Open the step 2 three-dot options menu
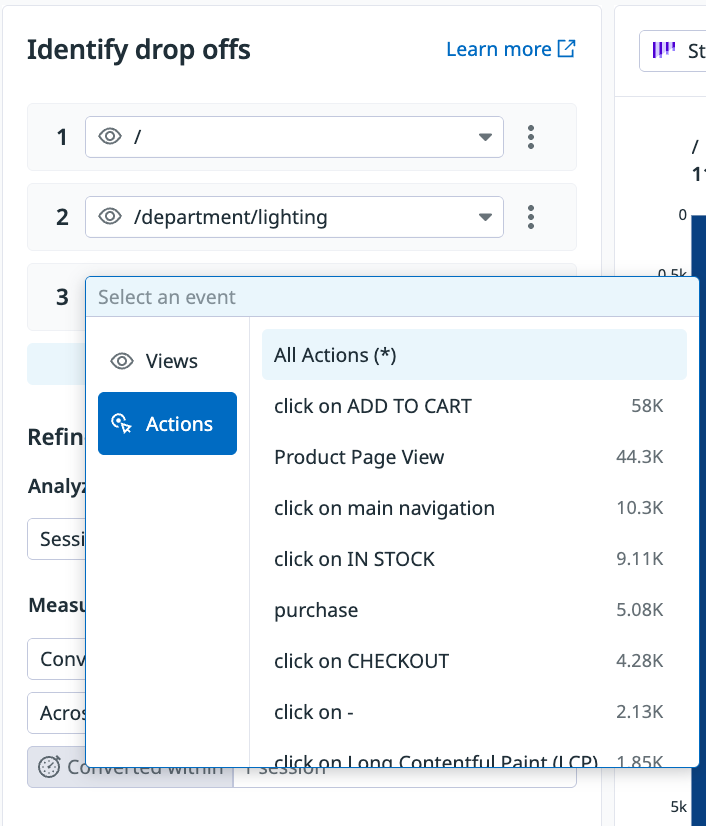706x826 pixels. click(x=532, y=217)
